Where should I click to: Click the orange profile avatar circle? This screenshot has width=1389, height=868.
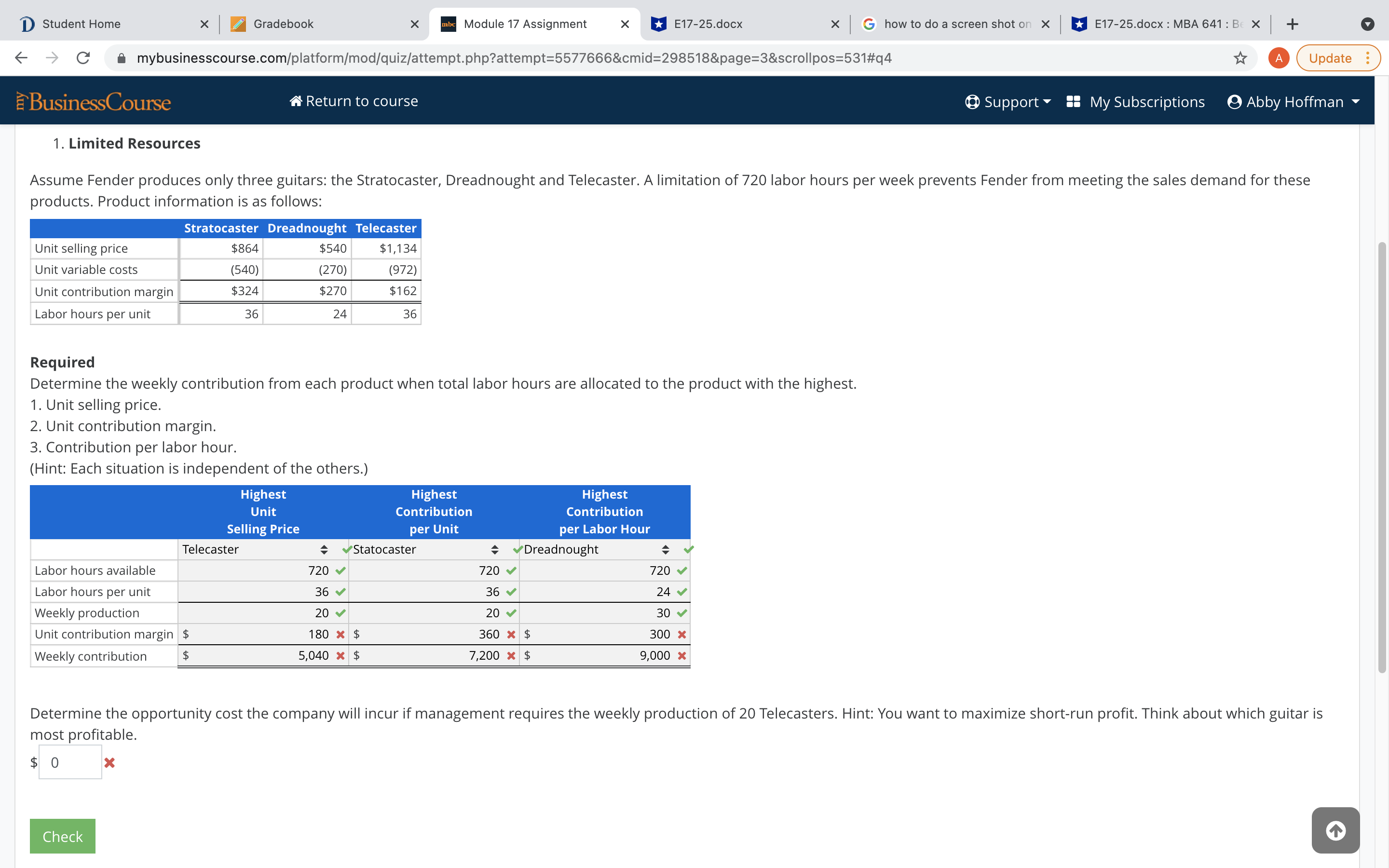click(1279, 57)
